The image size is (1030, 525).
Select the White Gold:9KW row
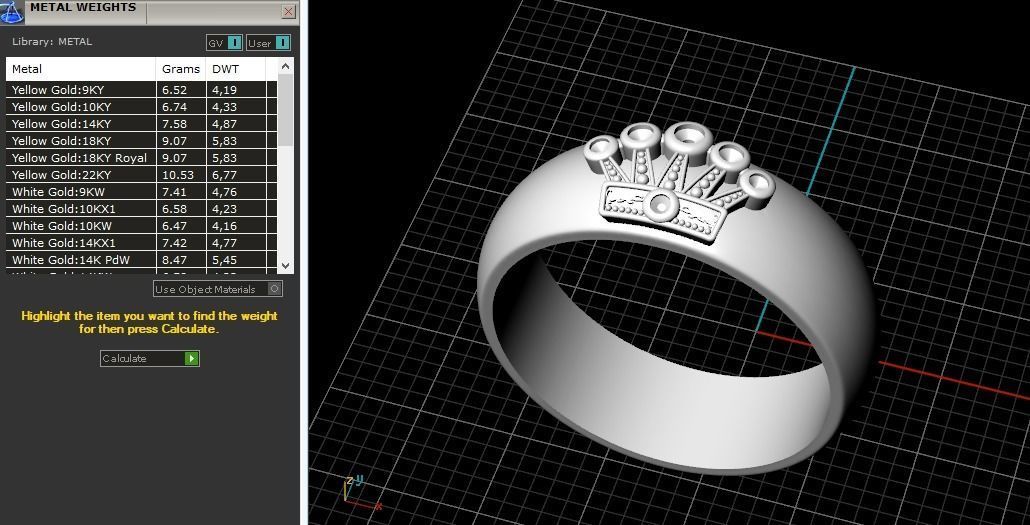tap(141, 193)
